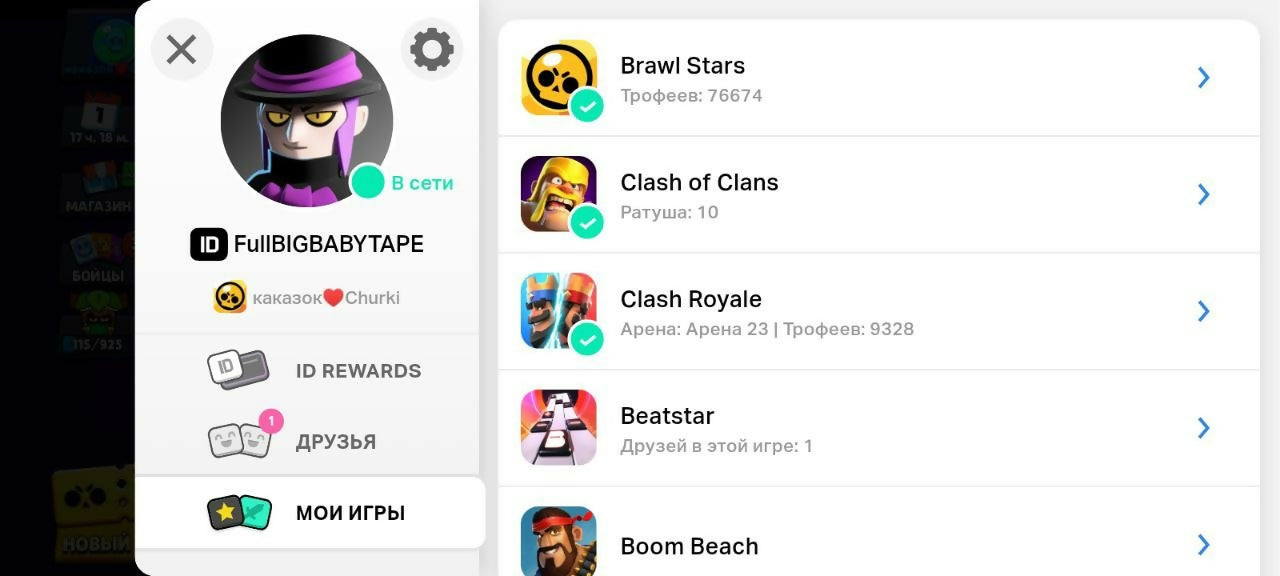Click the FullBIGBABYTAPE username
Image resolution: width=1280 pixels, height=576 pixels.
pos(329,244)
